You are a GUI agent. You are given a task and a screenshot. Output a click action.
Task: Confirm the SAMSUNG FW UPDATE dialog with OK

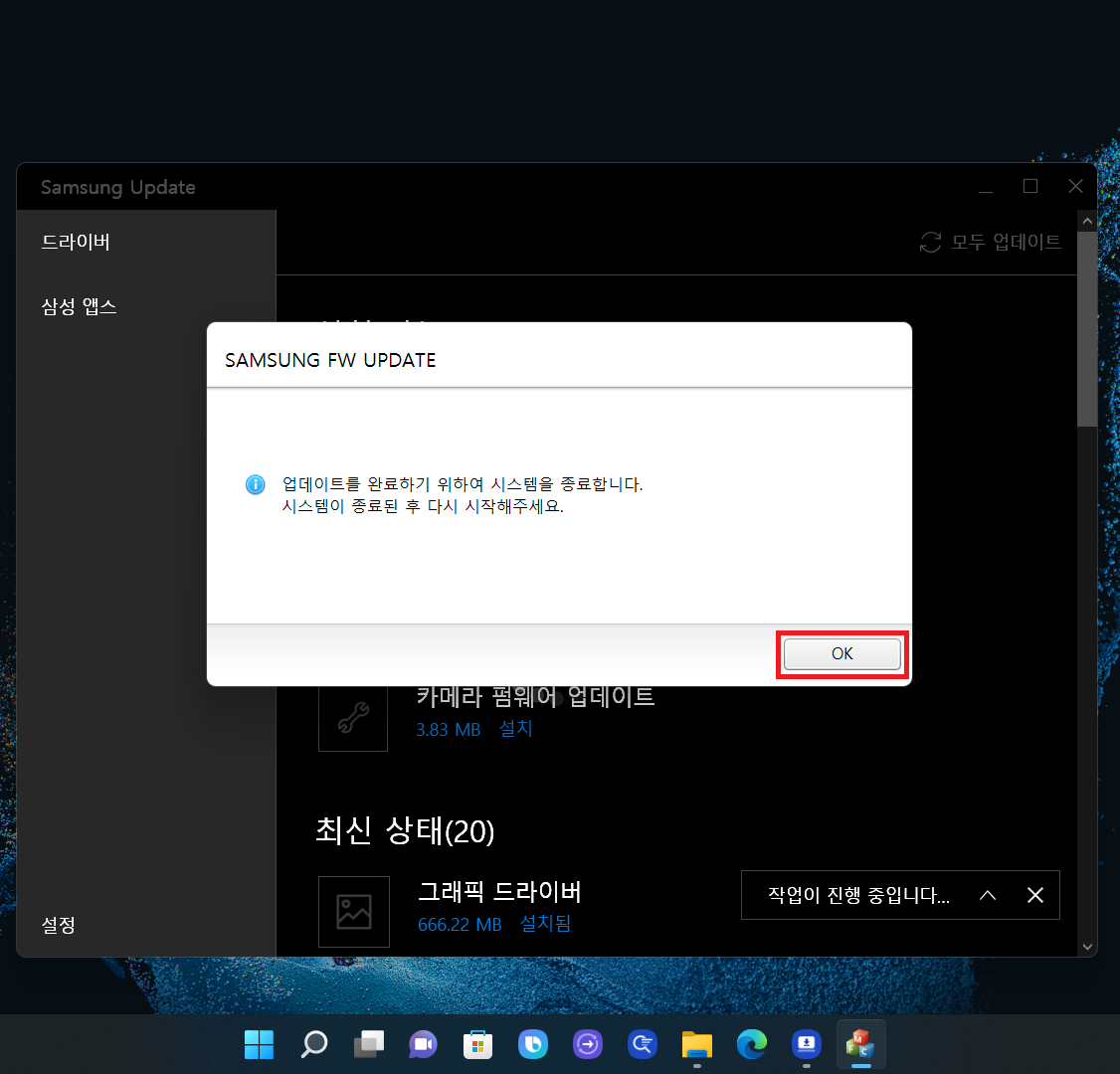(841, 654)
